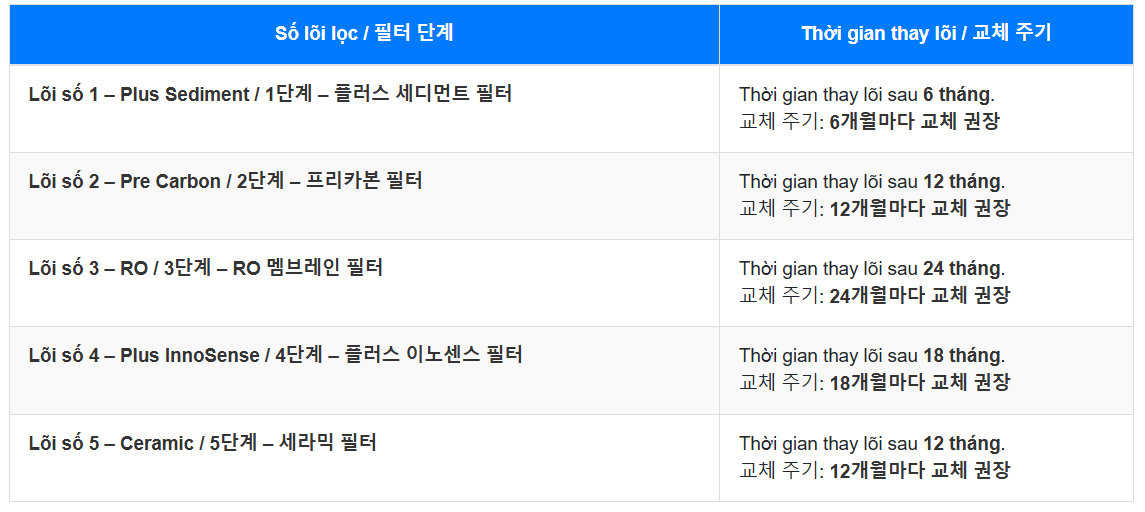
Task: Click the Pre Carbon row's '12개월마다 교체 권장' line
Action: coord(874,209)
